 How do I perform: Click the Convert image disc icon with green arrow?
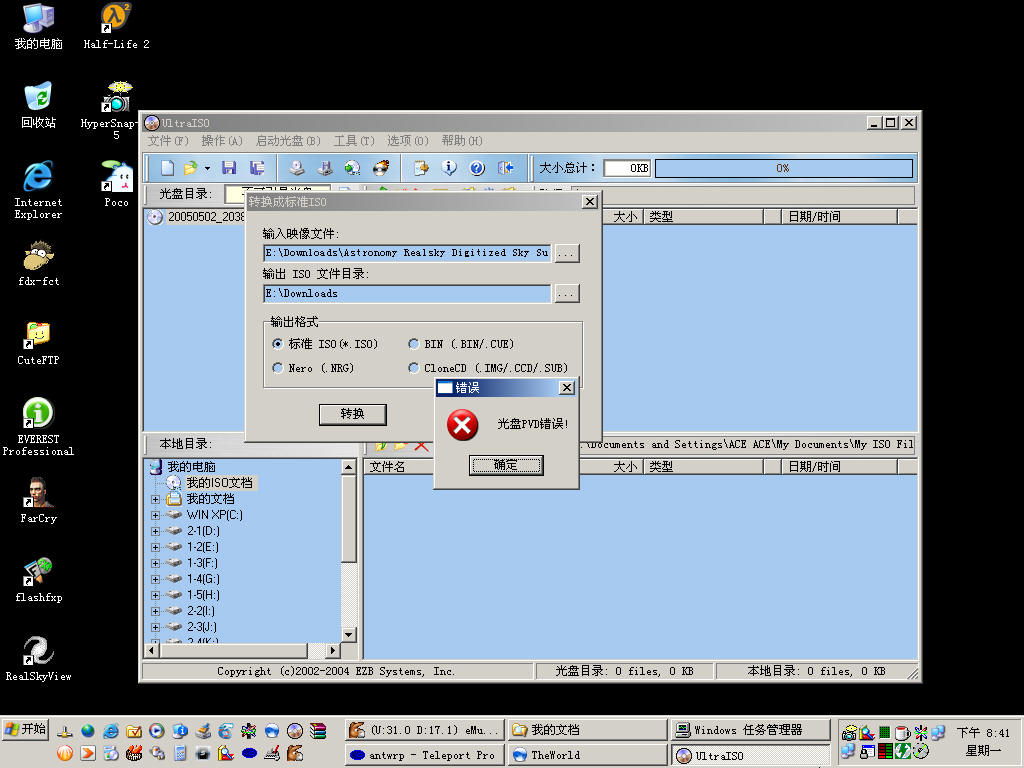(353, 168)
